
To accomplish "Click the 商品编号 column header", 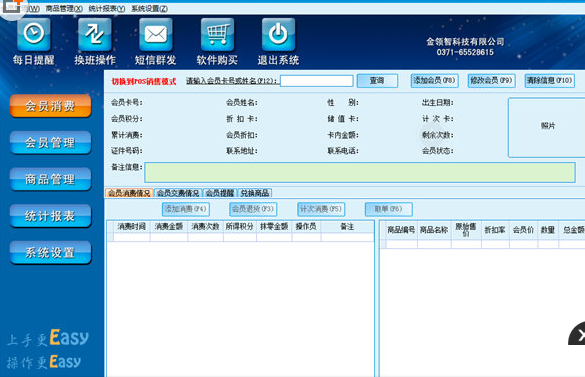I will tap(401, 230).
